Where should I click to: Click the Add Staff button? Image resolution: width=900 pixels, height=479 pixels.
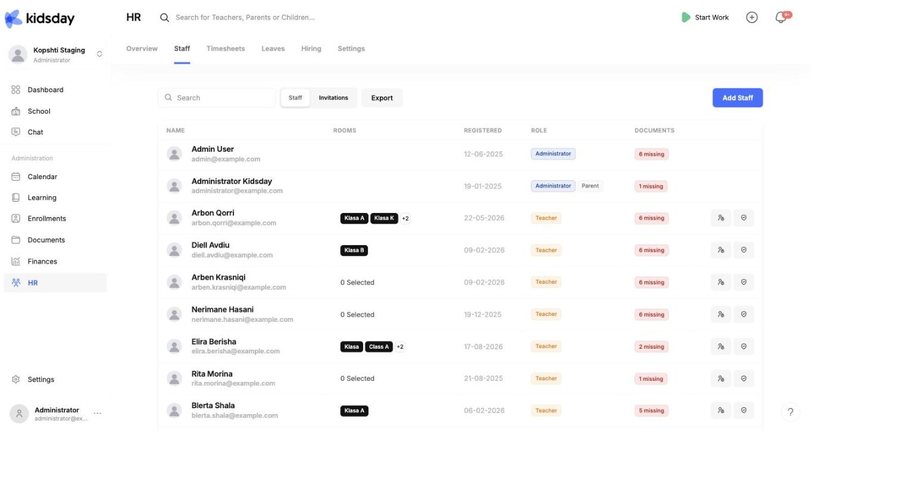(738, 98)
